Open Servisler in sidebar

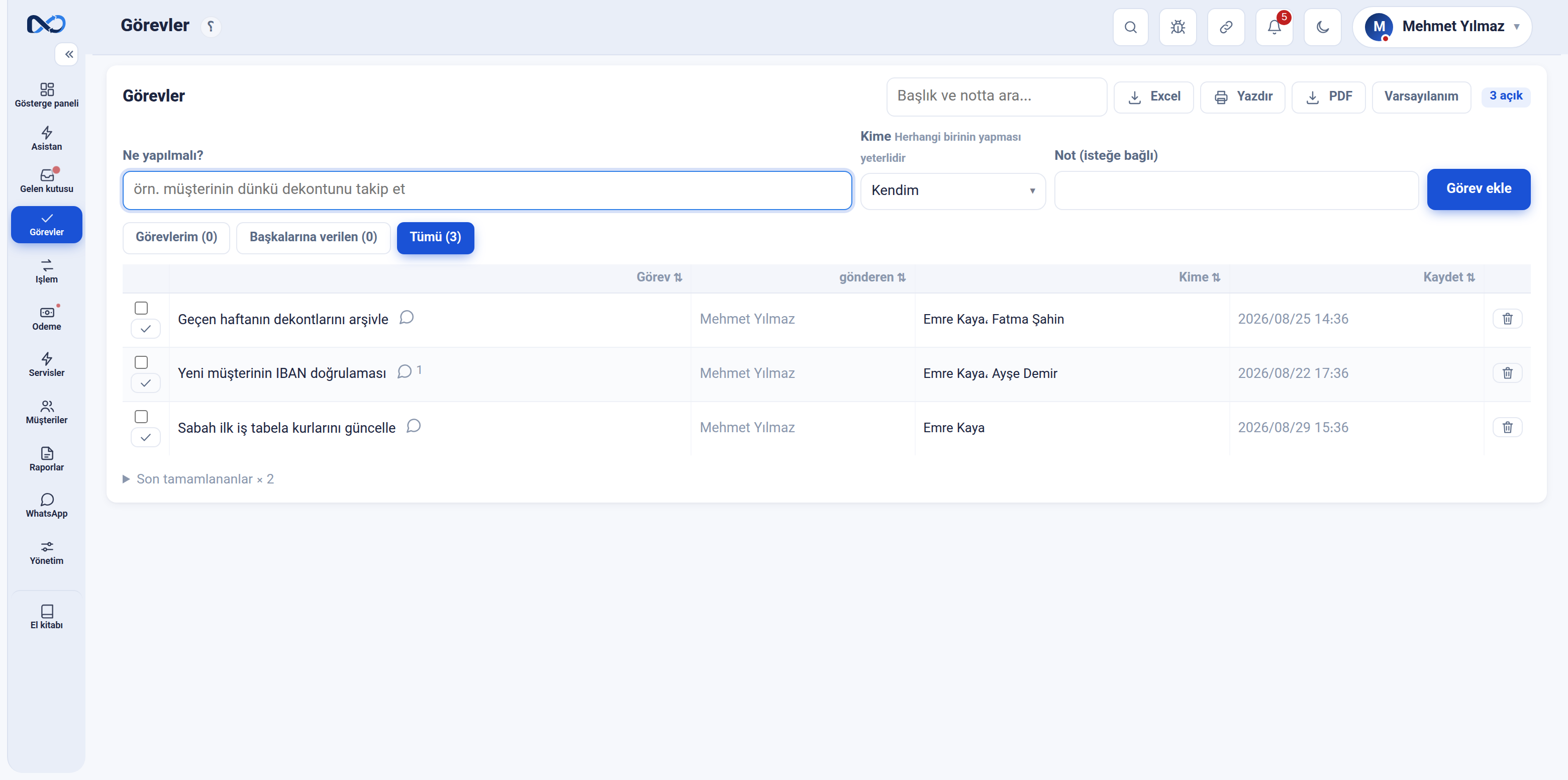coord(47,365)
